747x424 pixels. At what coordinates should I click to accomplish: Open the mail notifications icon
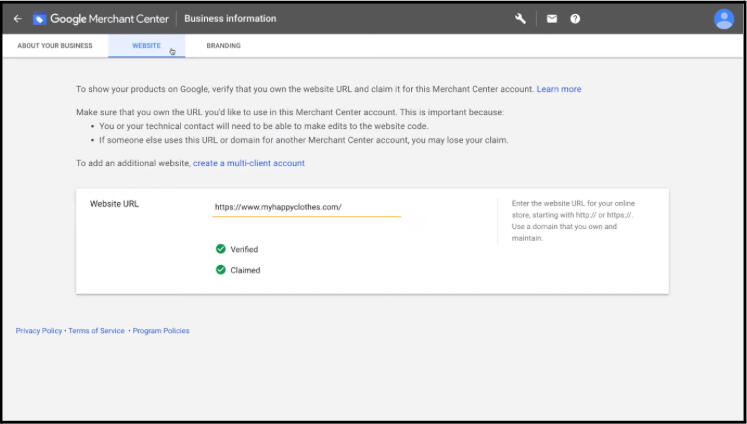tap(552, 19)
